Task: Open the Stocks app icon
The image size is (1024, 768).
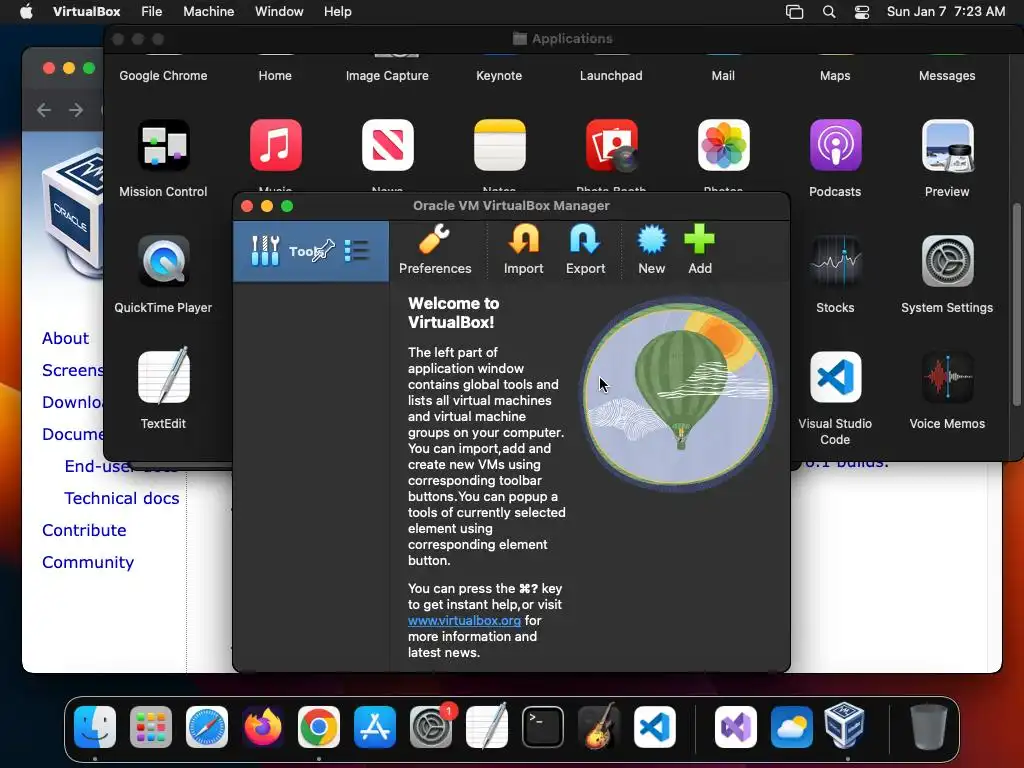Action: pyautogui.click(x=835, y=261)
